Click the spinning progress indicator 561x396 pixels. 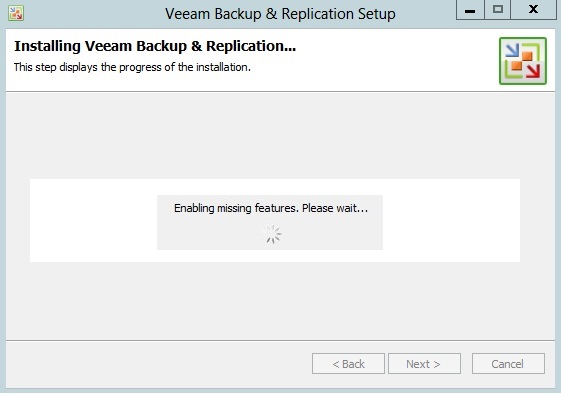click(x=273, y=234)
